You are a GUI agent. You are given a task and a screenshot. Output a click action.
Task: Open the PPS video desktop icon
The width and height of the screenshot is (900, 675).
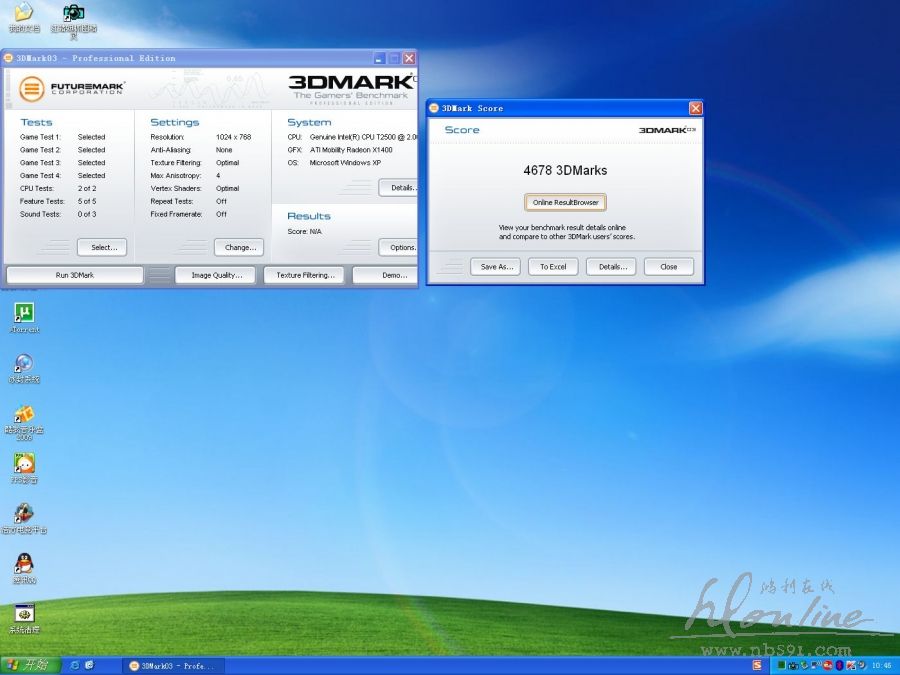tap(24, 464)
